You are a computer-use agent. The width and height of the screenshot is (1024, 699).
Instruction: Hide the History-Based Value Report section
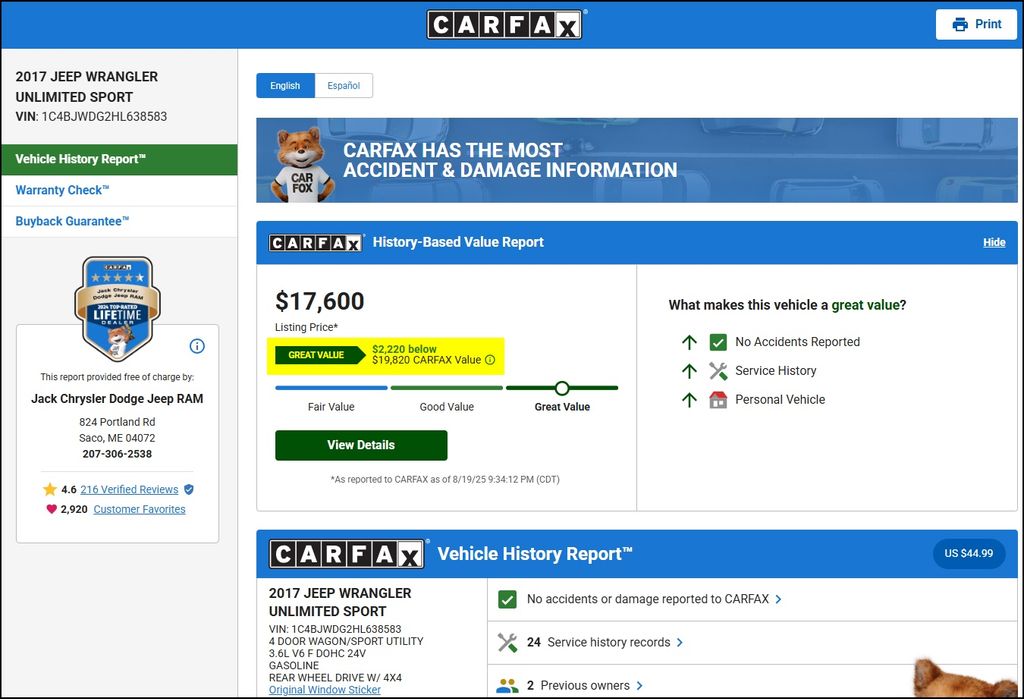pos(994,242)
